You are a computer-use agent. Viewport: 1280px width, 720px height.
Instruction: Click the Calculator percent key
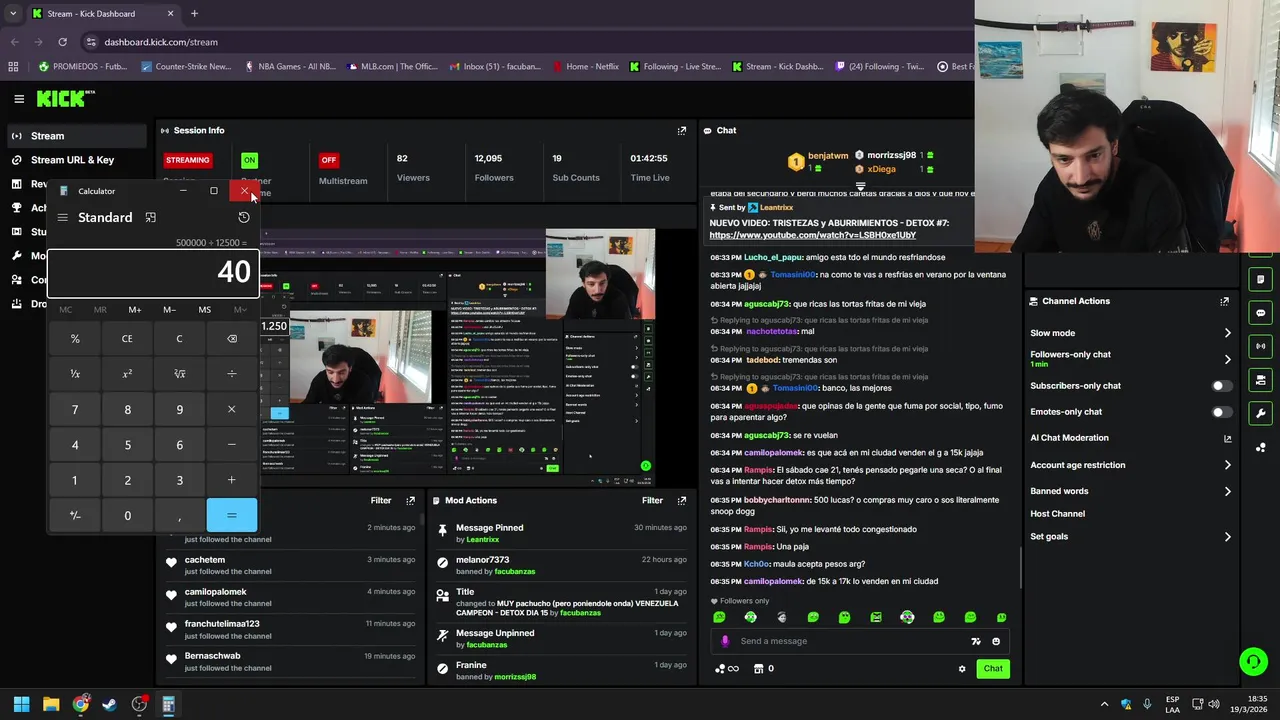pos(75,338)
